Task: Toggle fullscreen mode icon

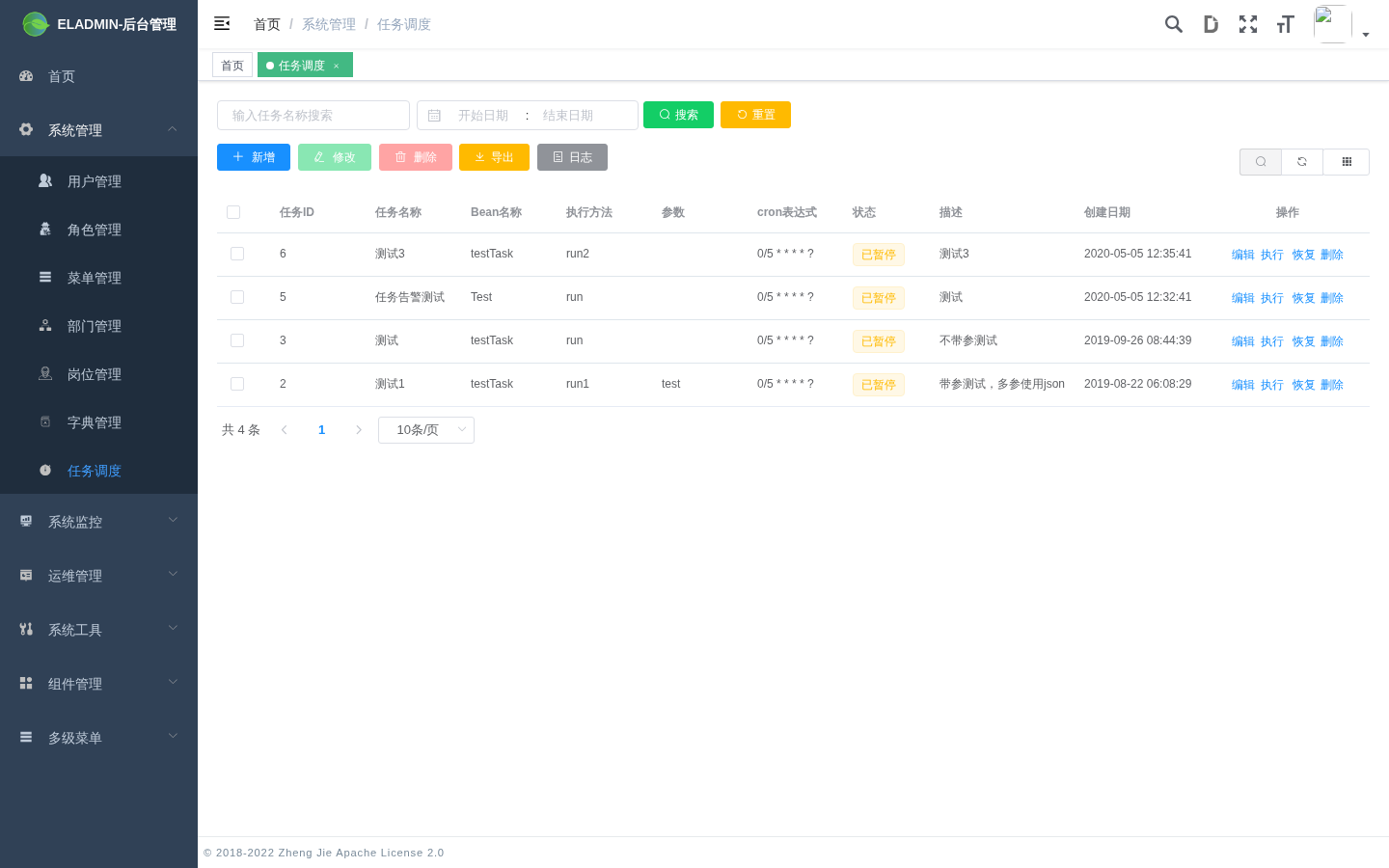Action: pyautogui.click(x=1248, y=24)
